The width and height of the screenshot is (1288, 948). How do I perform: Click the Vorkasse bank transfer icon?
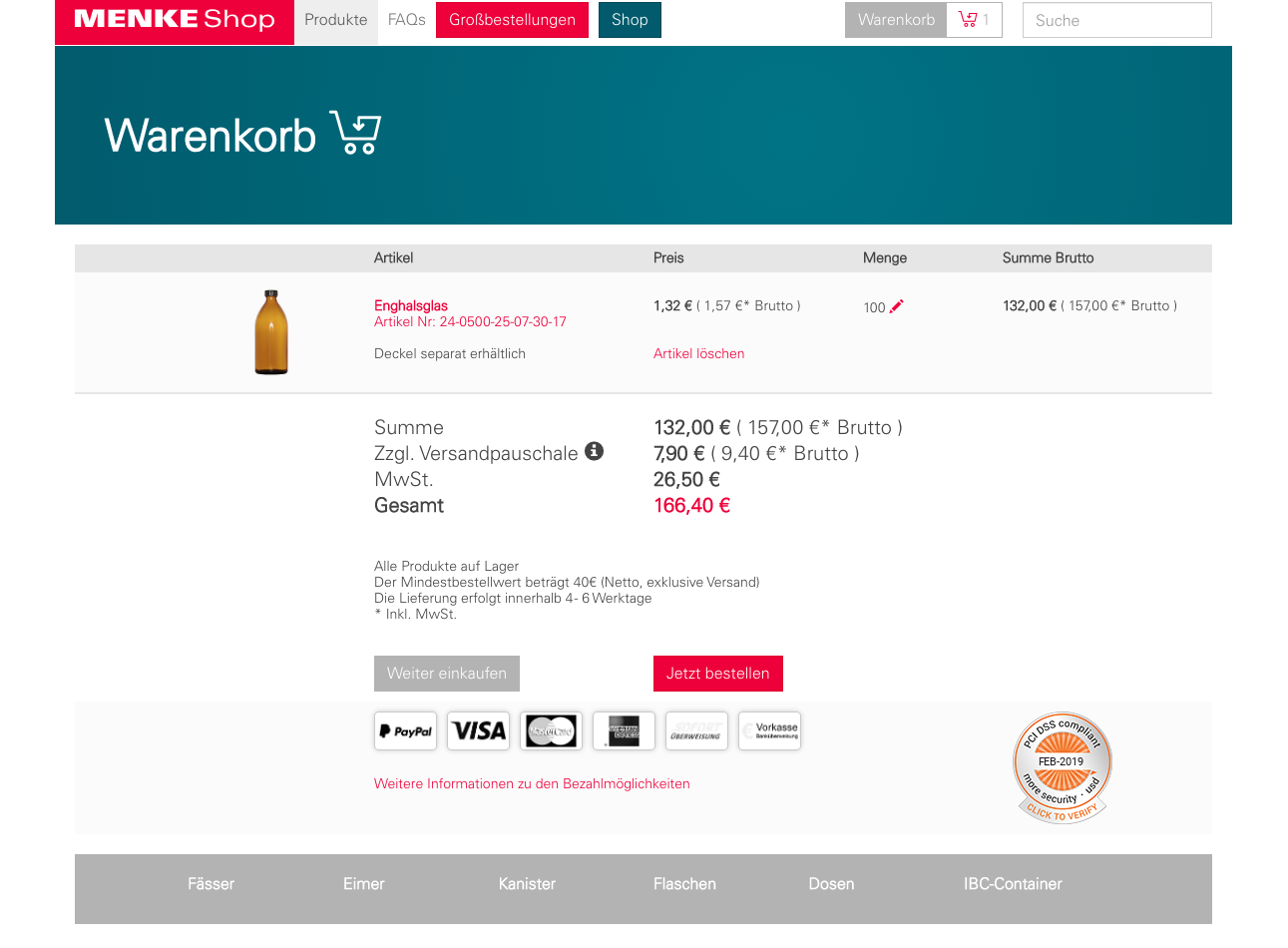coord(769,731)
